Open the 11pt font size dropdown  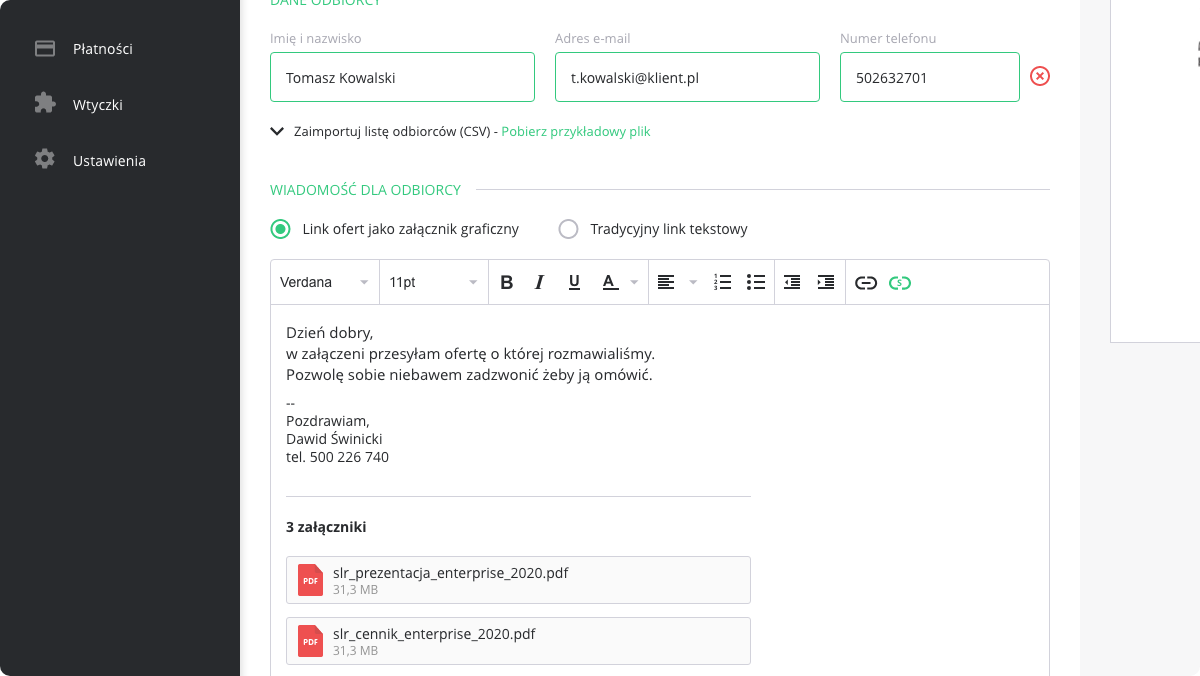433,282
